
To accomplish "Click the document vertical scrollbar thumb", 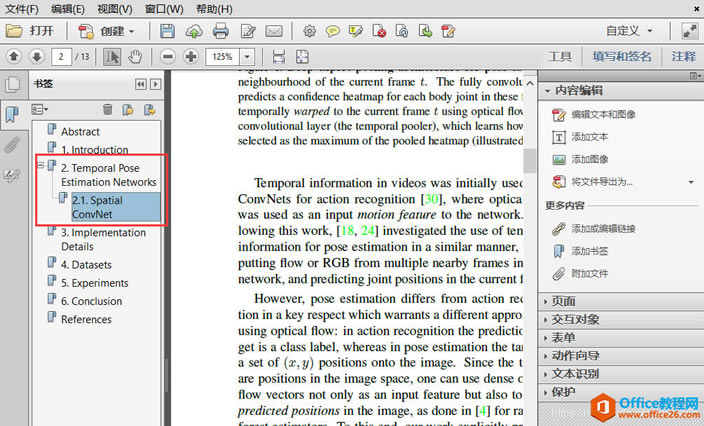I will tap(530, 160).
